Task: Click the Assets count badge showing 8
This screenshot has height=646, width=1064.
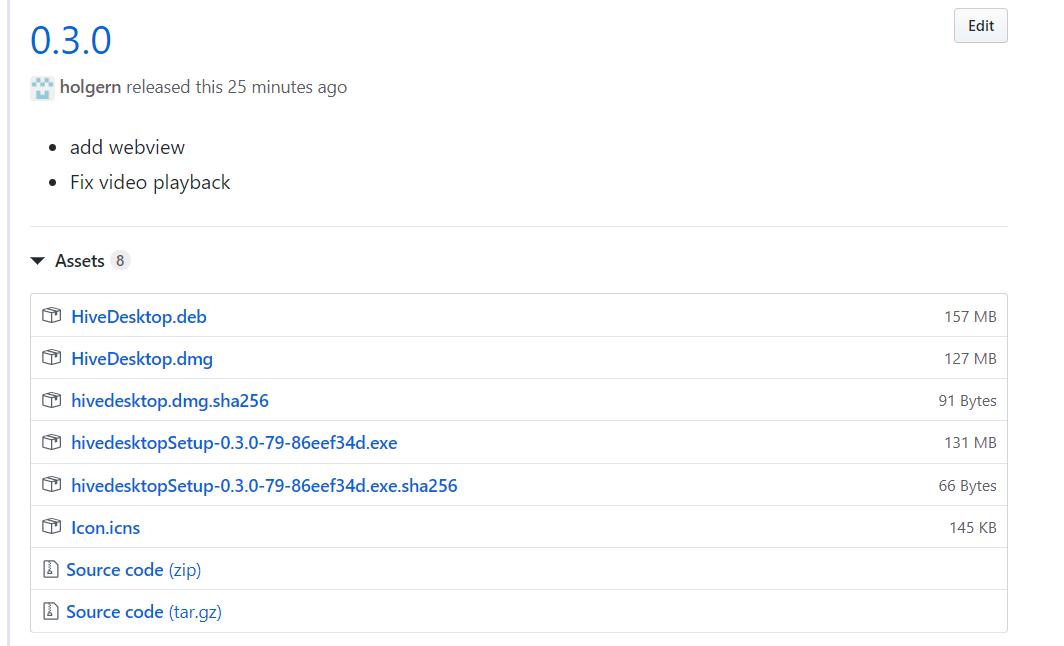Action: pyautogui.click(x=120, y=261)
